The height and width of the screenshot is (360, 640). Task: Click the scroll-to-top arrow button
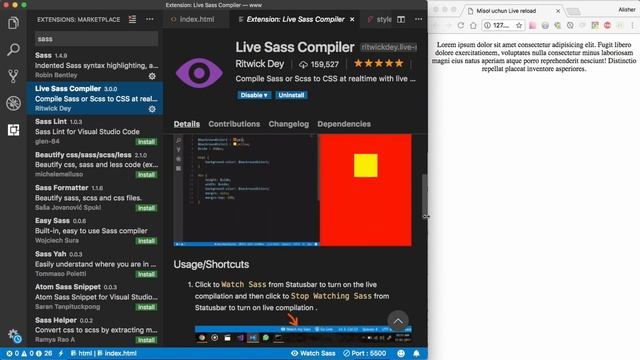click(x=398, y=321)
